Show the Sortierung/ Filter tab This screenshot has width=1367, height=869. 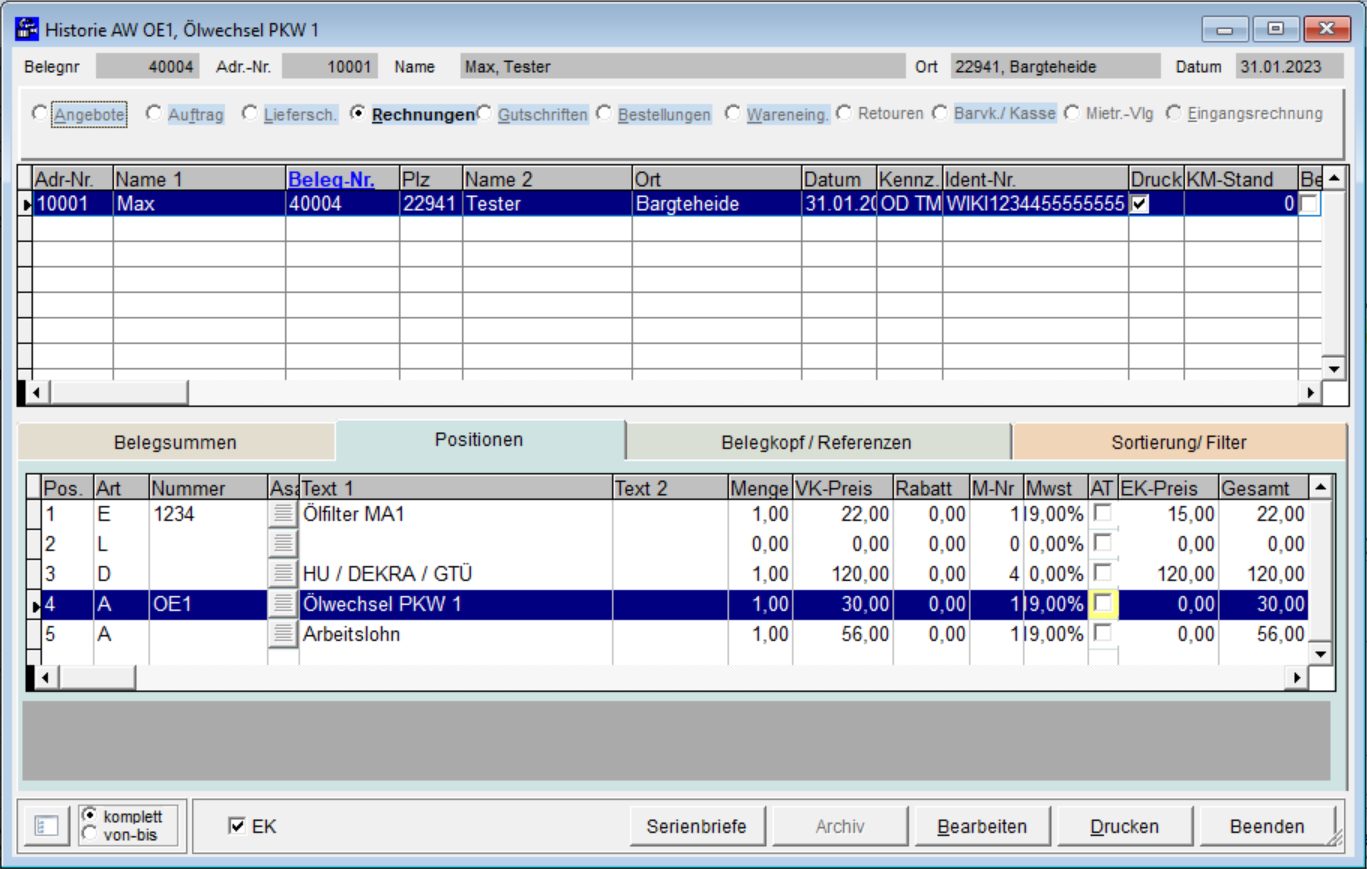point(1179,442)
